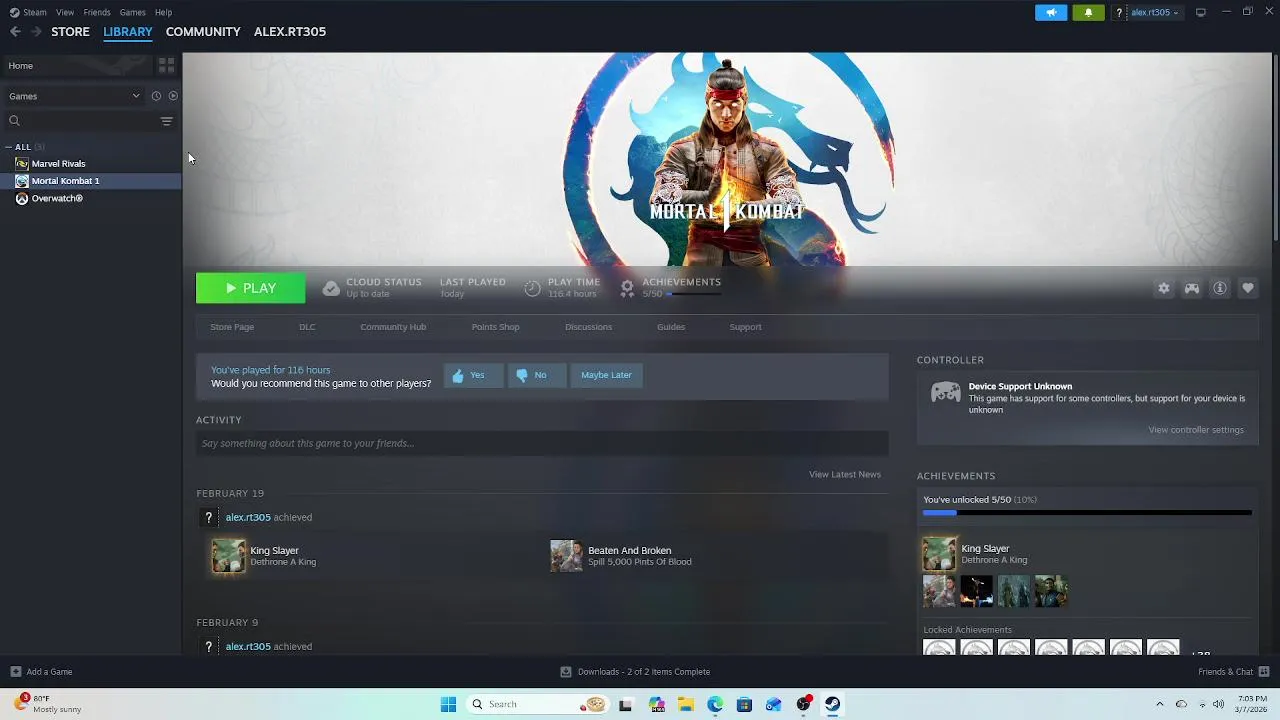Choose No for recommendation
Screen dimensions: 1280x720
coord(536,375)
